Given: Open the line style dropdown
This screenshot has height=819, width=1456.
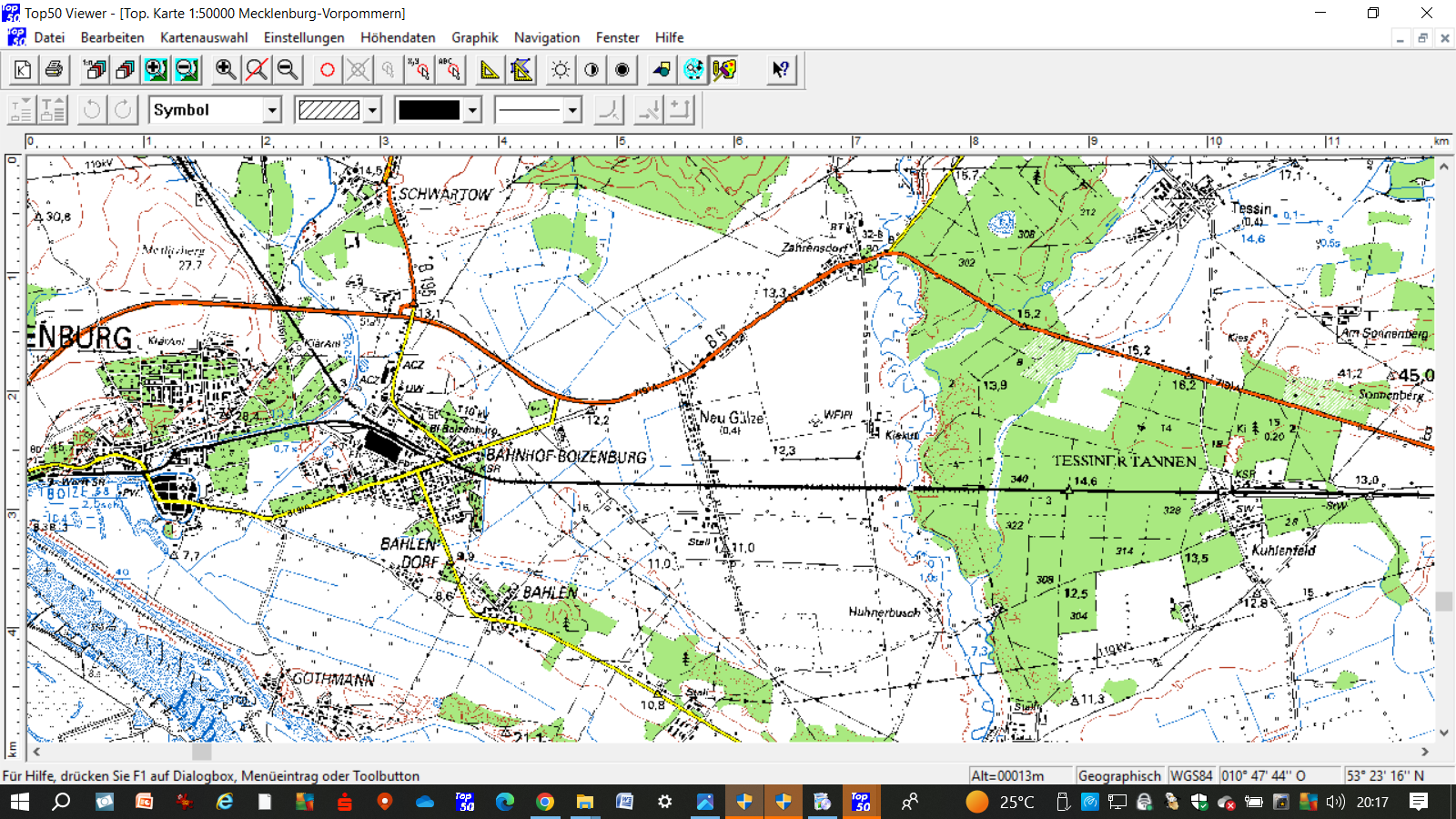Looking at the screenshot, I should click(x=572, y=110).
